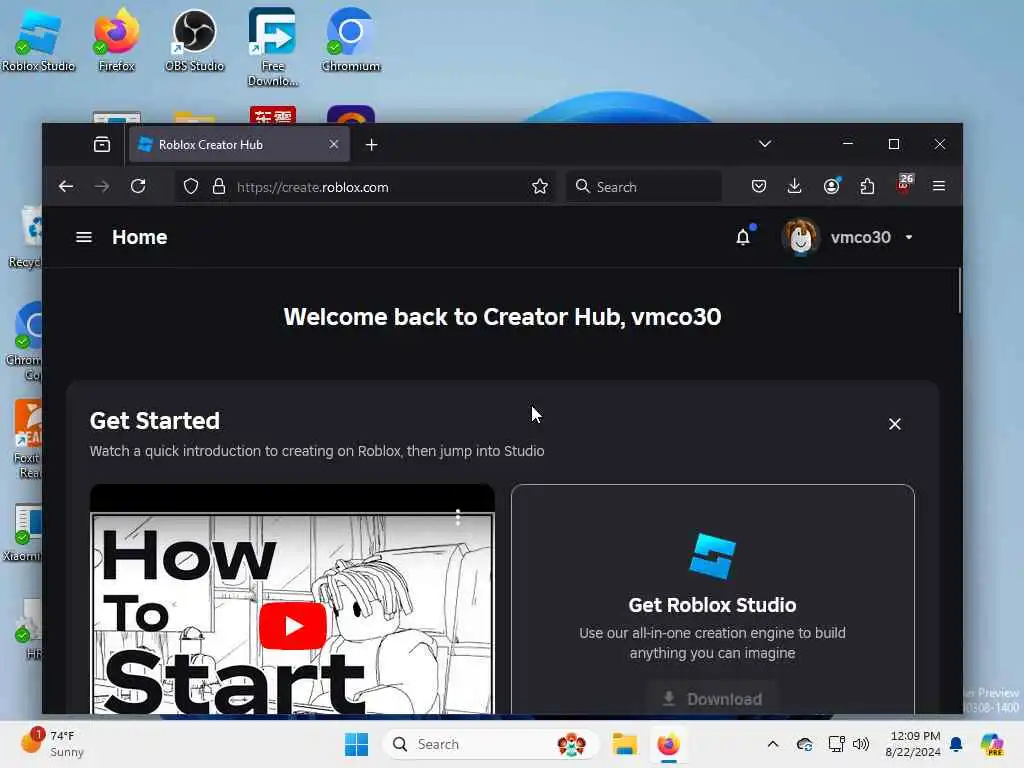Open Chromium desktop shortcut
1024x768 pixels.
[351, 40]
